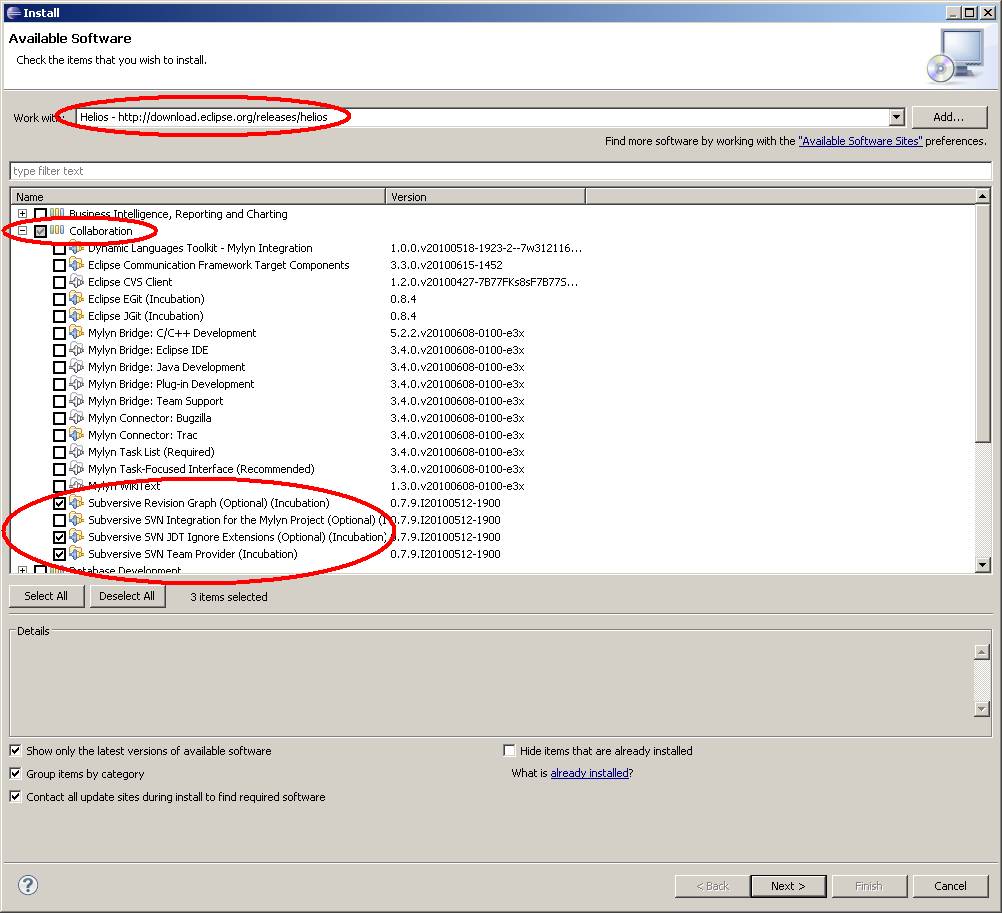Select the 'Eclipse JGit (Incubation)' row text
This screenshot has width=1002, height=913.
pyautogui.click(x=146, y=316)
